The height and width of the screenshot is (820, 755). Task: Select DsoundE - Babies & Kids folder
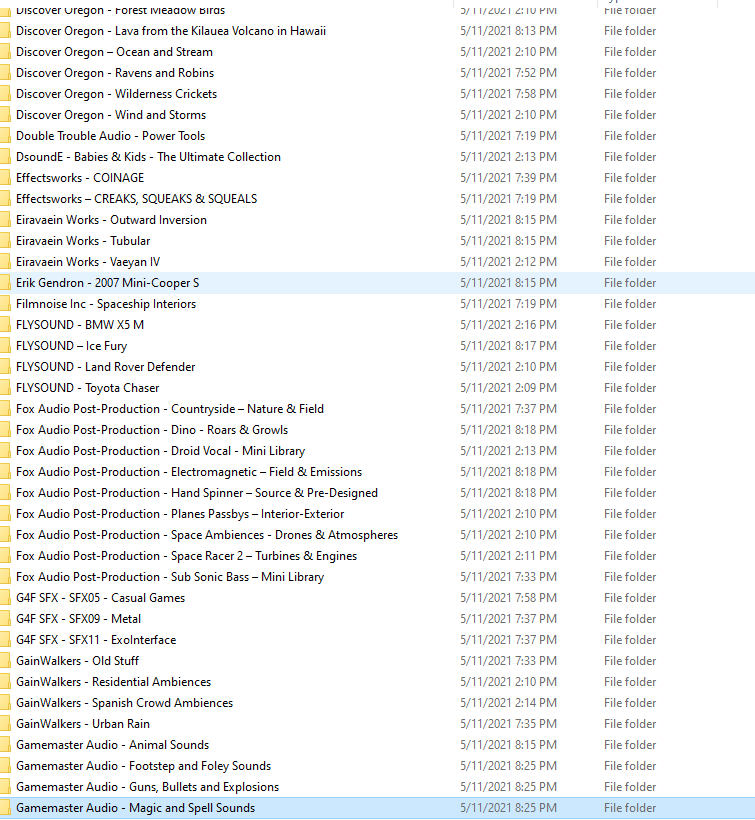[x=148, y=157]
